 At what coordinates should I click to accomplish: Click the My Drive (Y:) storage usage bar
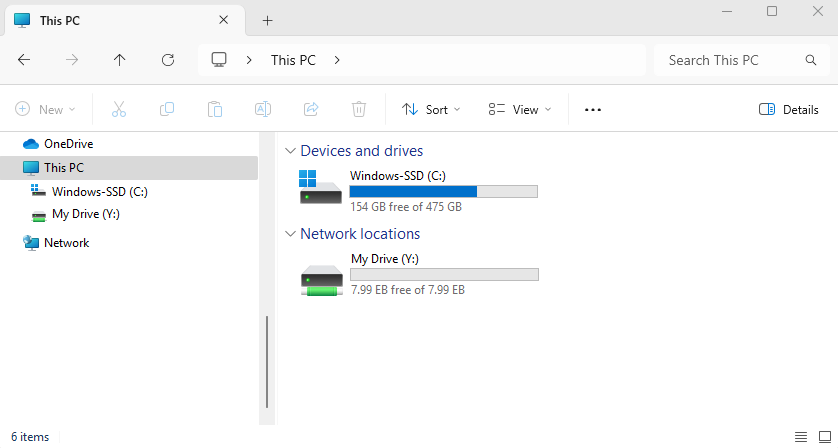(x=445, y=275)
